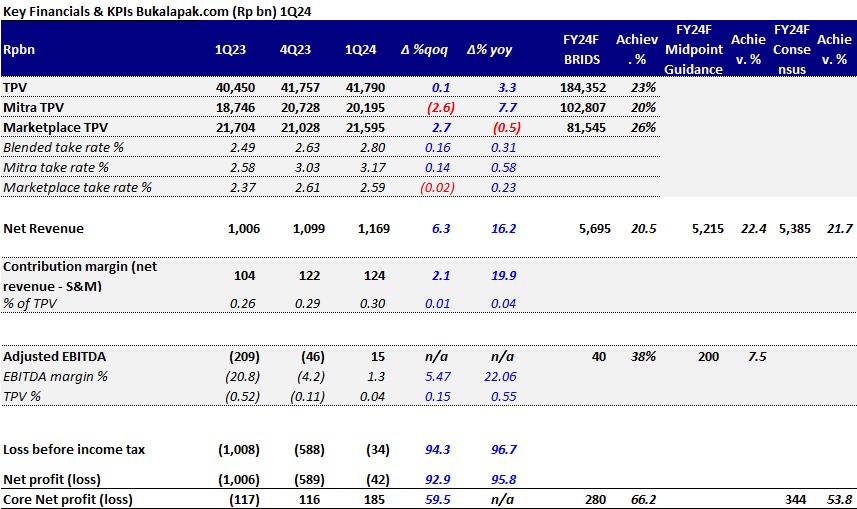Select the Adjusted EBITDA guidance value 200

tap(708, 356)
